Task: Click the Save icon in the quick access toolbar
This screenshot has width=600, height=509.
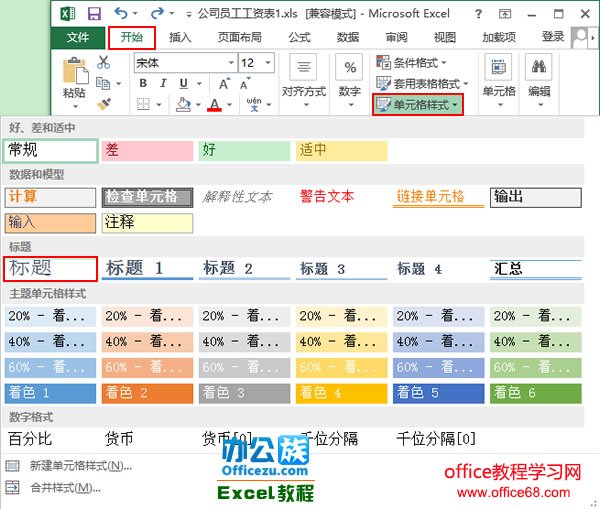Action: (94, 14)
